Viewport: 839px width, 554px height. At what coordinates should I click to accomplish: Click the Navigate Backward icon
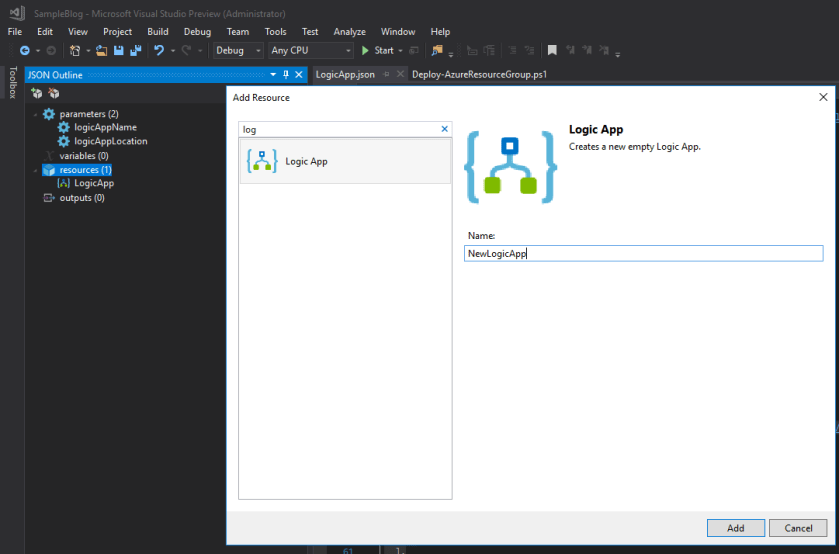pyautogui.click(x=24, y=50)
